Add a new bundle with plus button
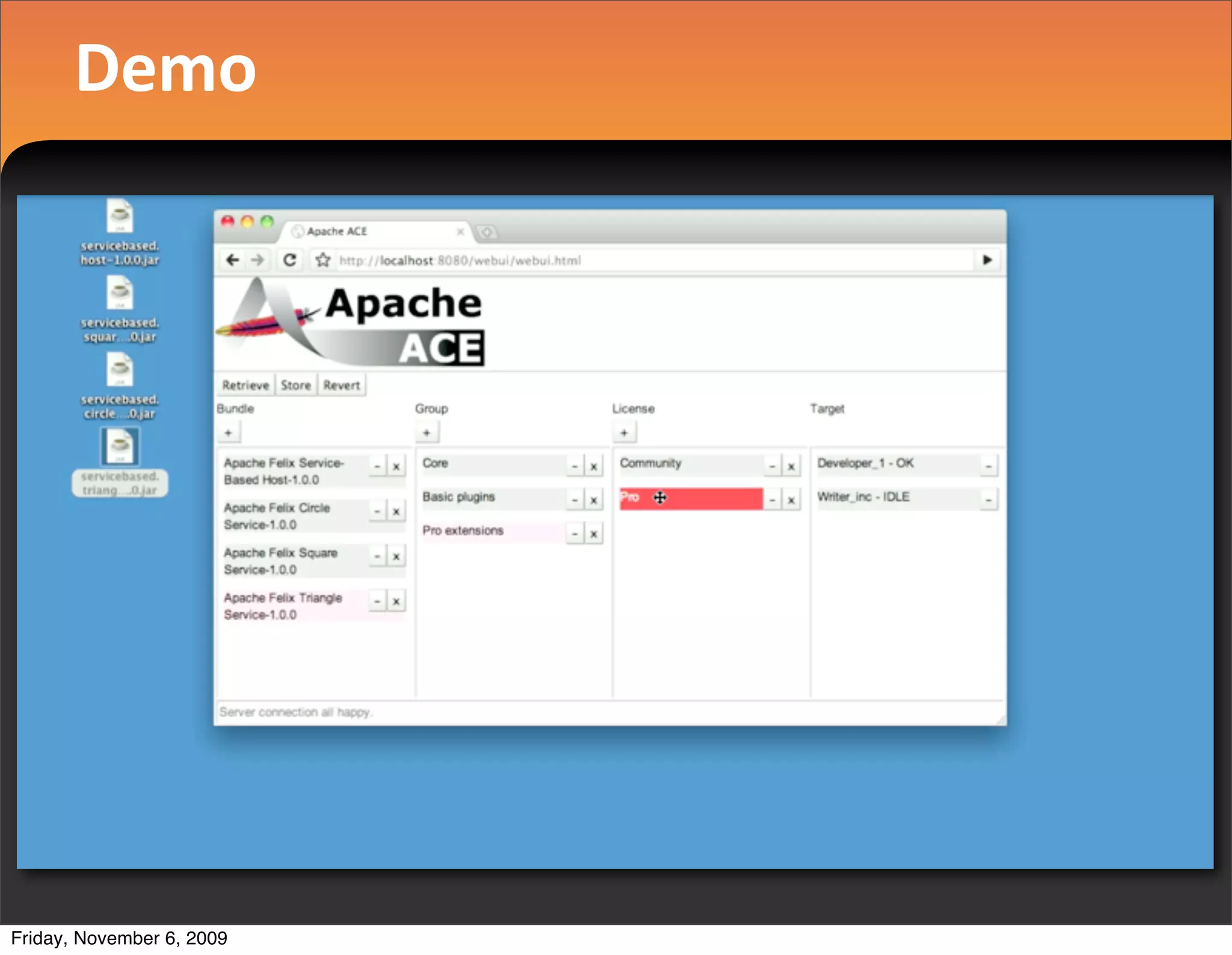1232x955 pixels. pyautogui.click(x=228, y=433)
